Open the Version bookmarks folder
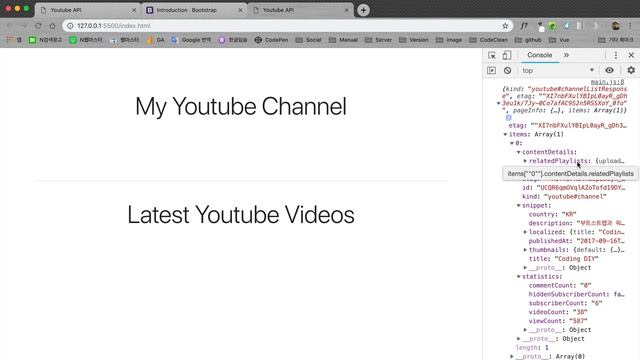 click(x=414, y=40)
